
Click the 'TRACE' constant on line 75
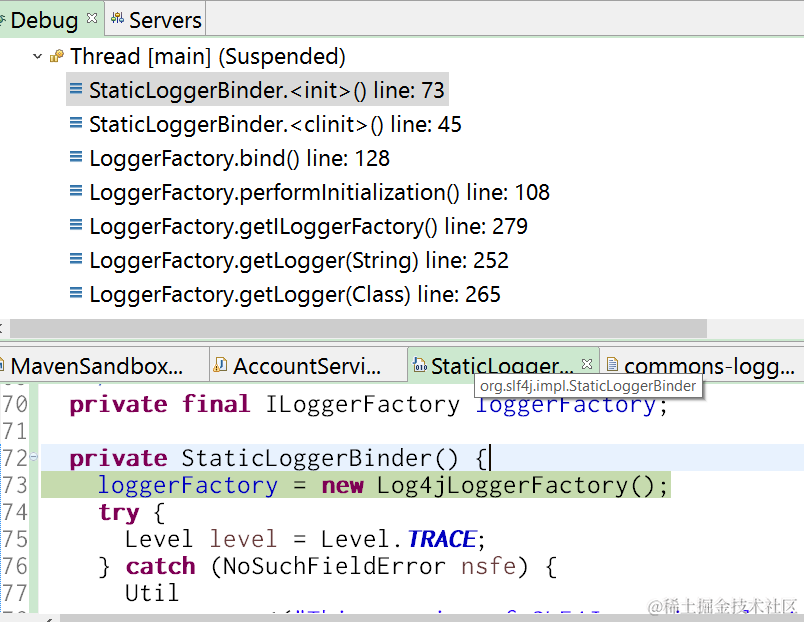pos(442,539)
